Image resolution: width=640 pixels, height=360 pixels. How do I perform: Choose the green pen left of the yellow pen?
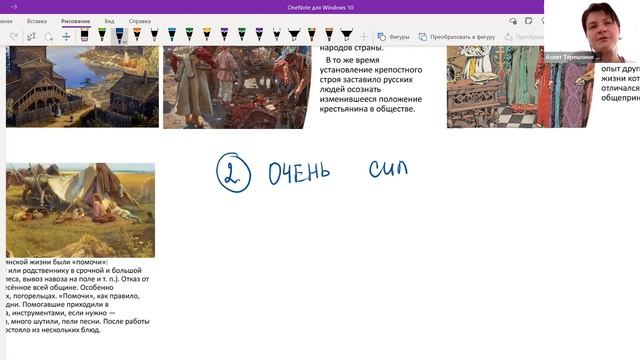pos(189,35)
